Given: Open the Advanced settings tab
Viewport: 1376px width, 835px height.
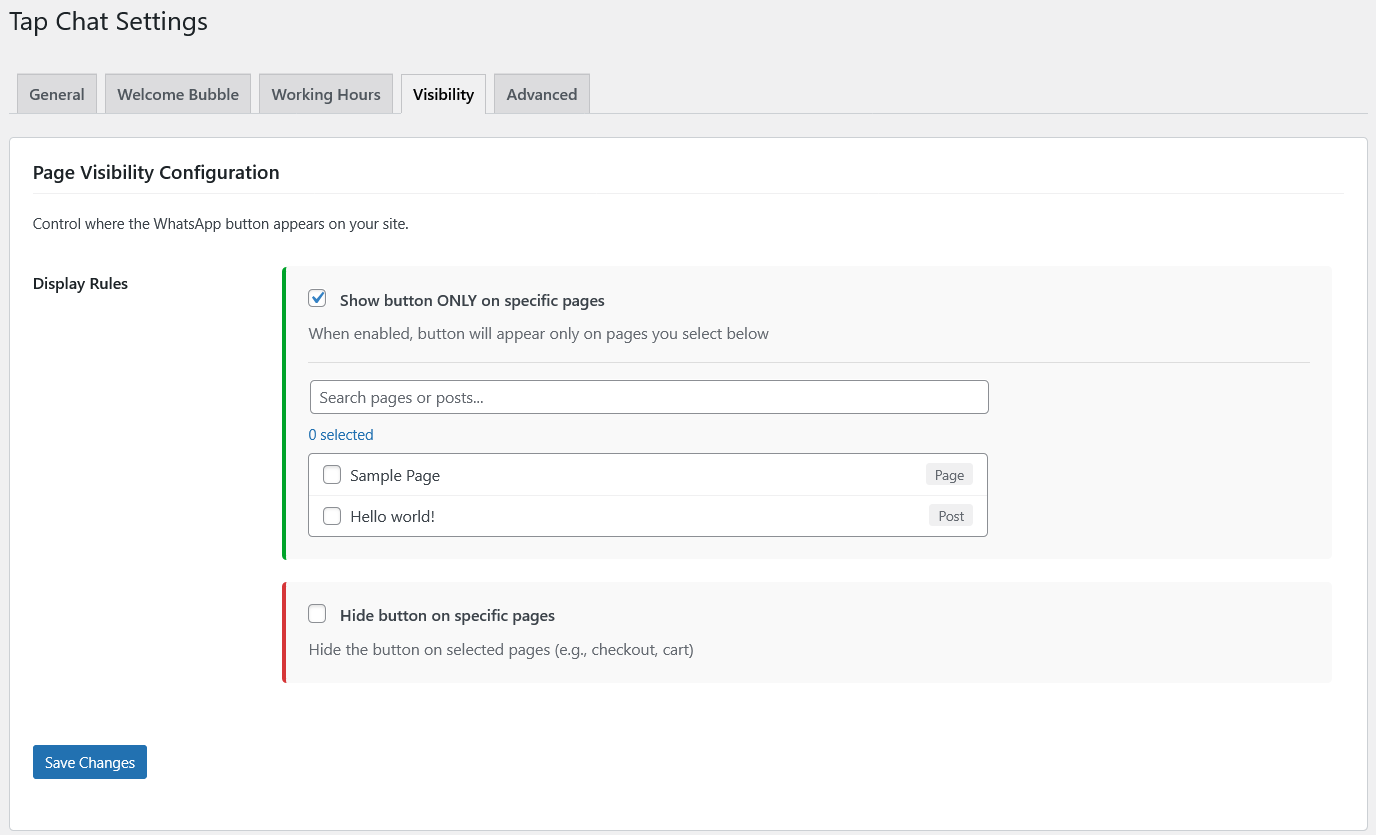Looking at the screenshot, I should [541, 94].
